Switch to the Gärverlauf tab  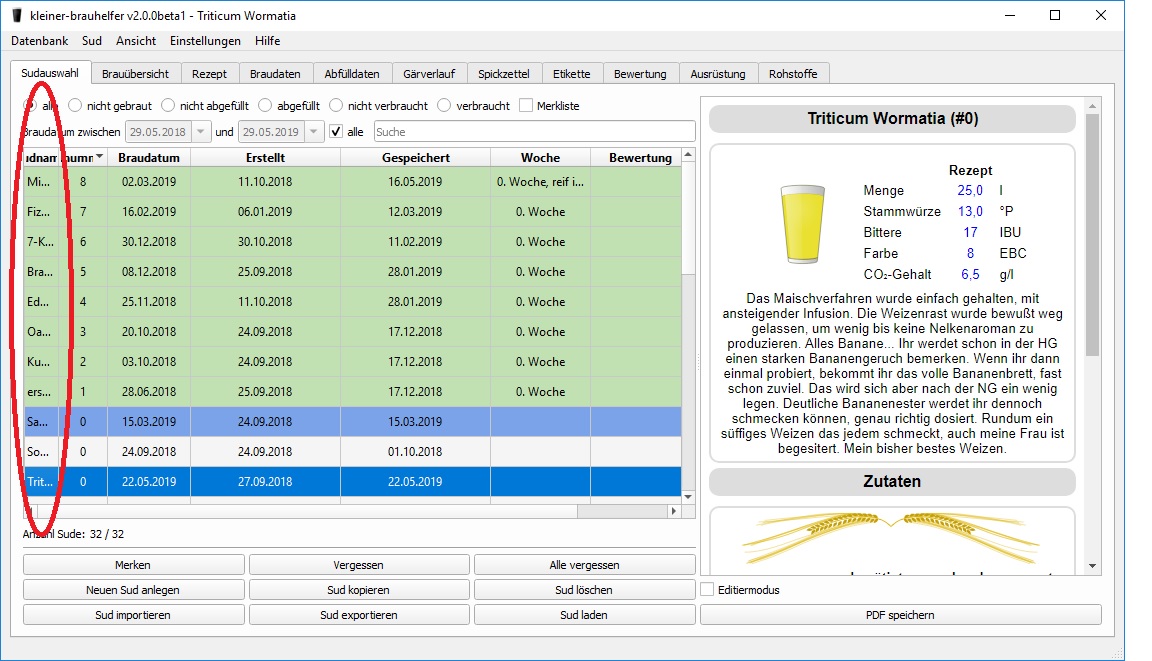pos(429,74)
